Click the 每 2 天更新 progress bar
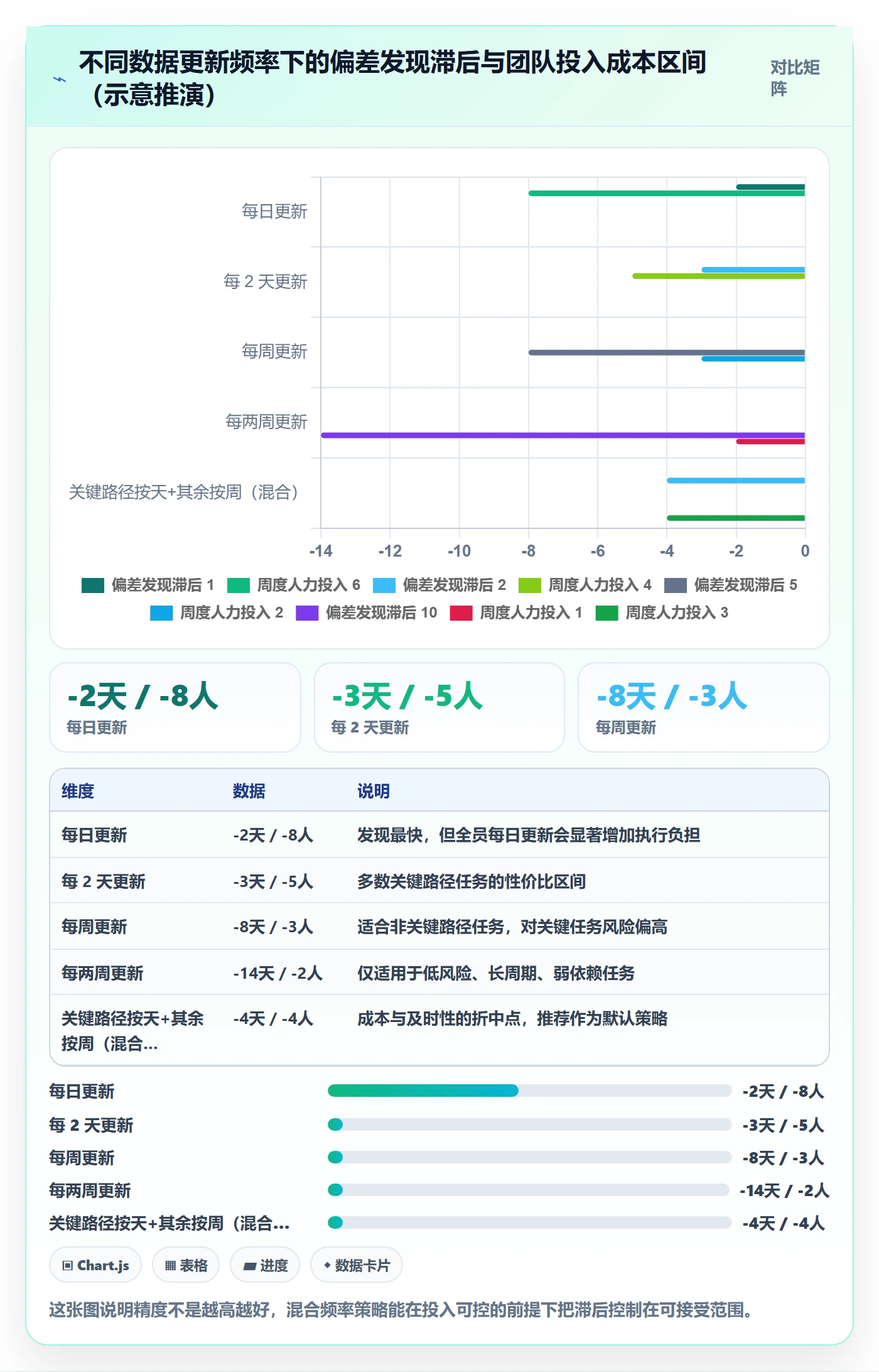Image resolution: width=879 pixels, height=1372 pixels. tap(529, 1124)
